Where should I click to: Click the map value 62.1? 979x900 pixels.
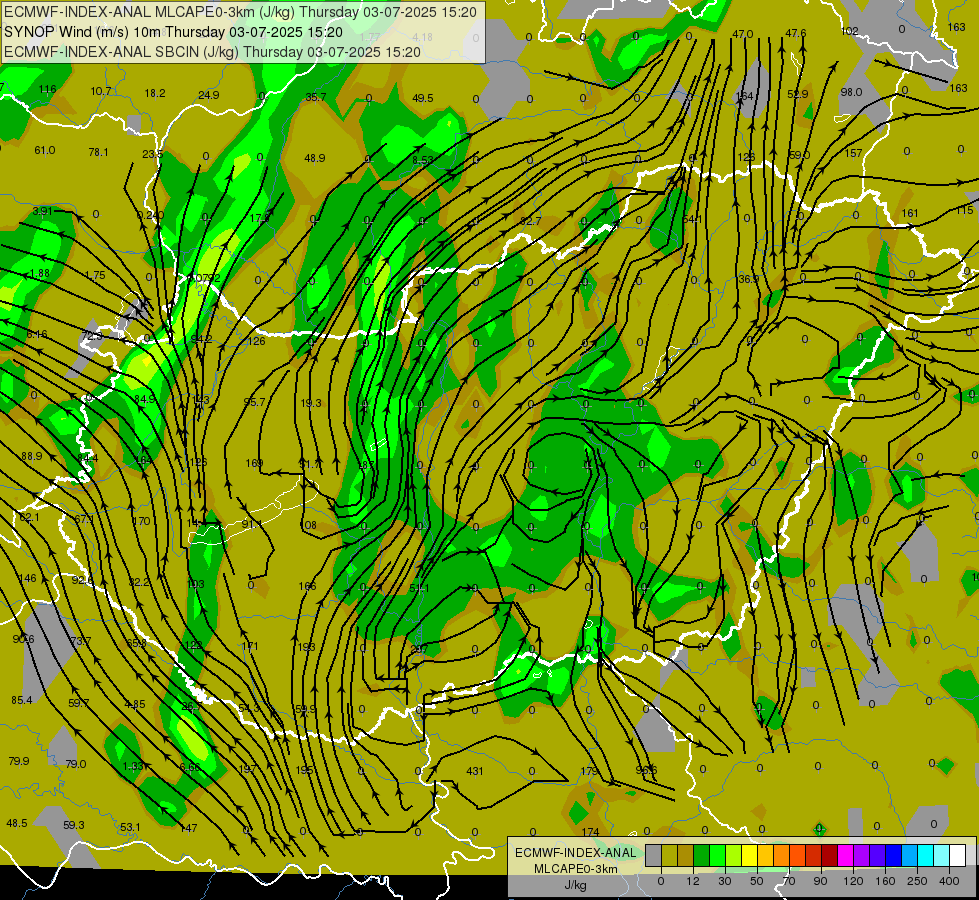(29, 517)
